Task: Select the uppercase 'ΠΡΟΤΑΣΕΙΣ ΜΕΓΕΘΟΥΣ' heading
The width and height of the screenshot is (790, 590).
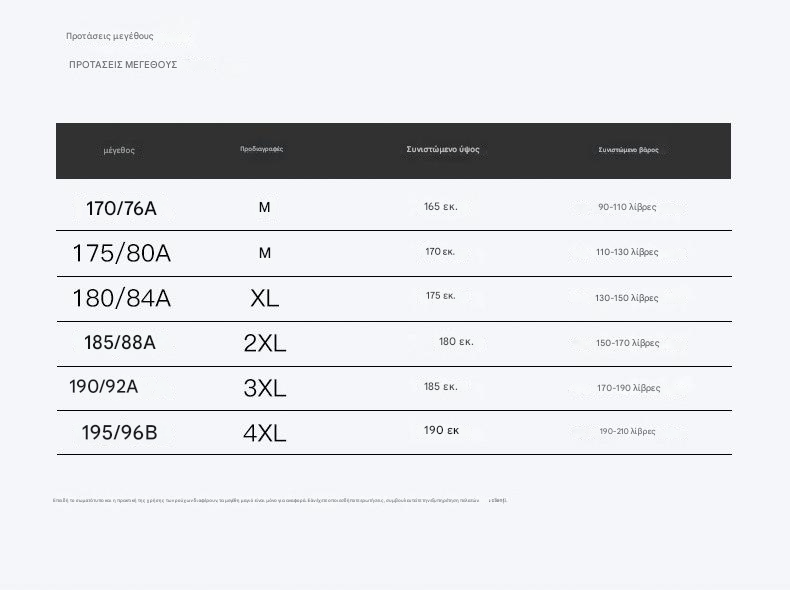Action: point(123,65)
